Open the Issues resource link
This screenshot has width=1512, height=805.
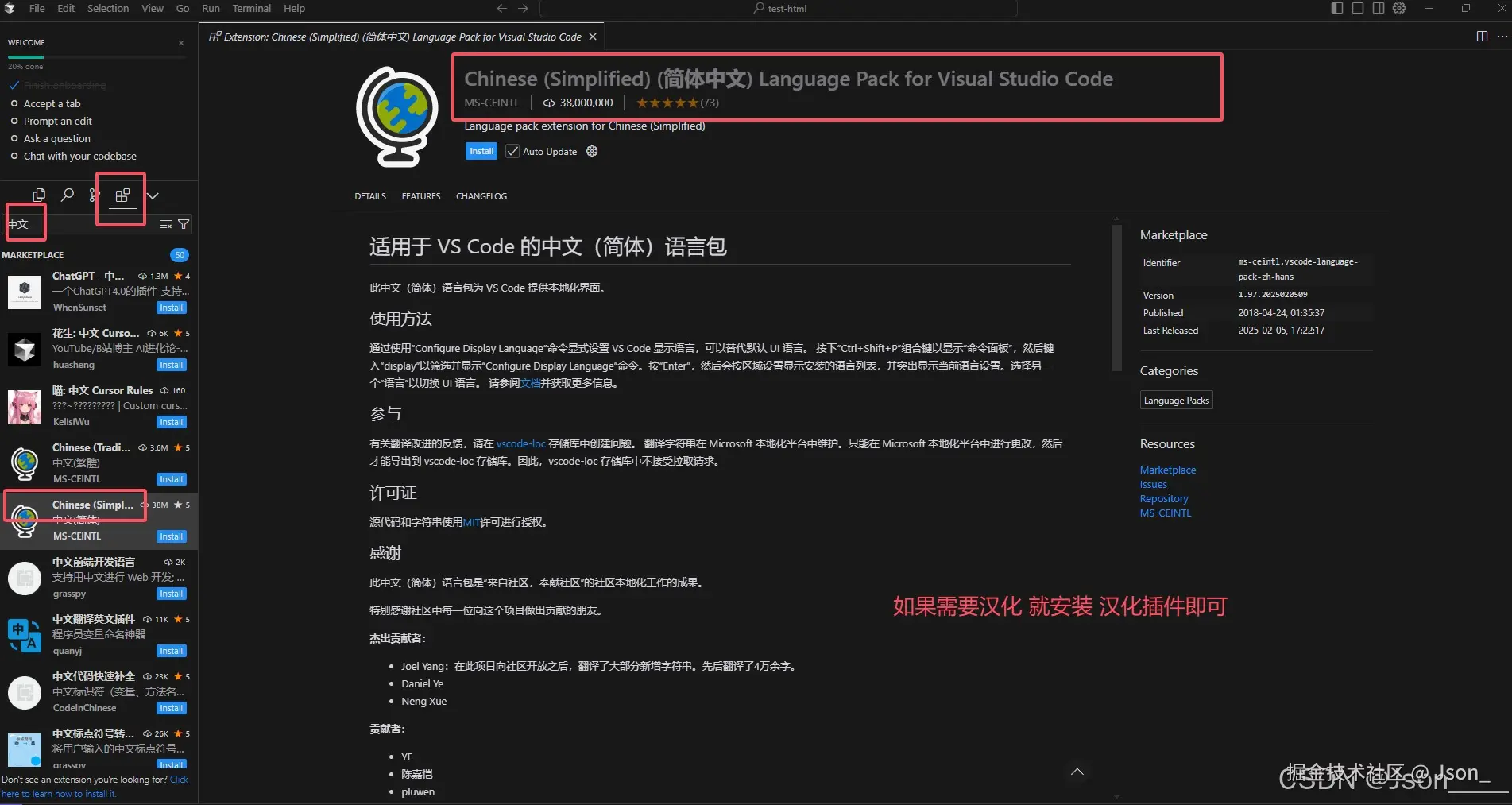click(x=1154, y=485)
